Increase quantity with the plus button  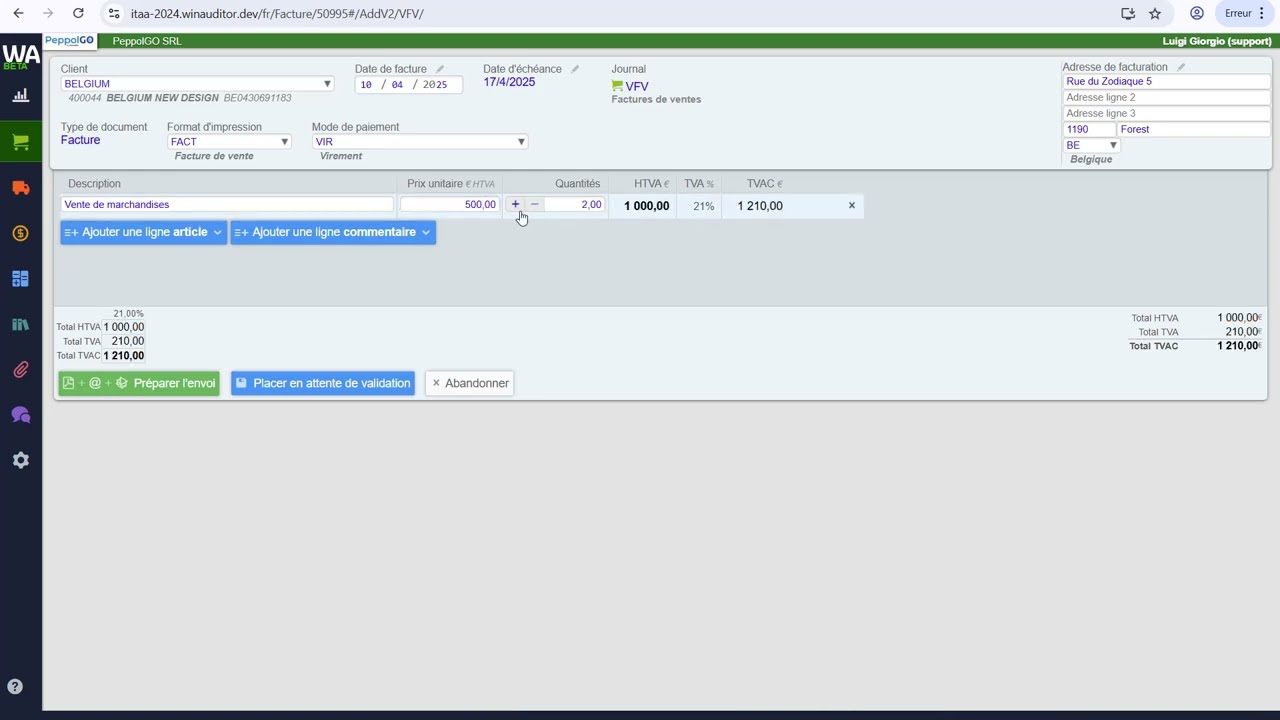(515, 204)
